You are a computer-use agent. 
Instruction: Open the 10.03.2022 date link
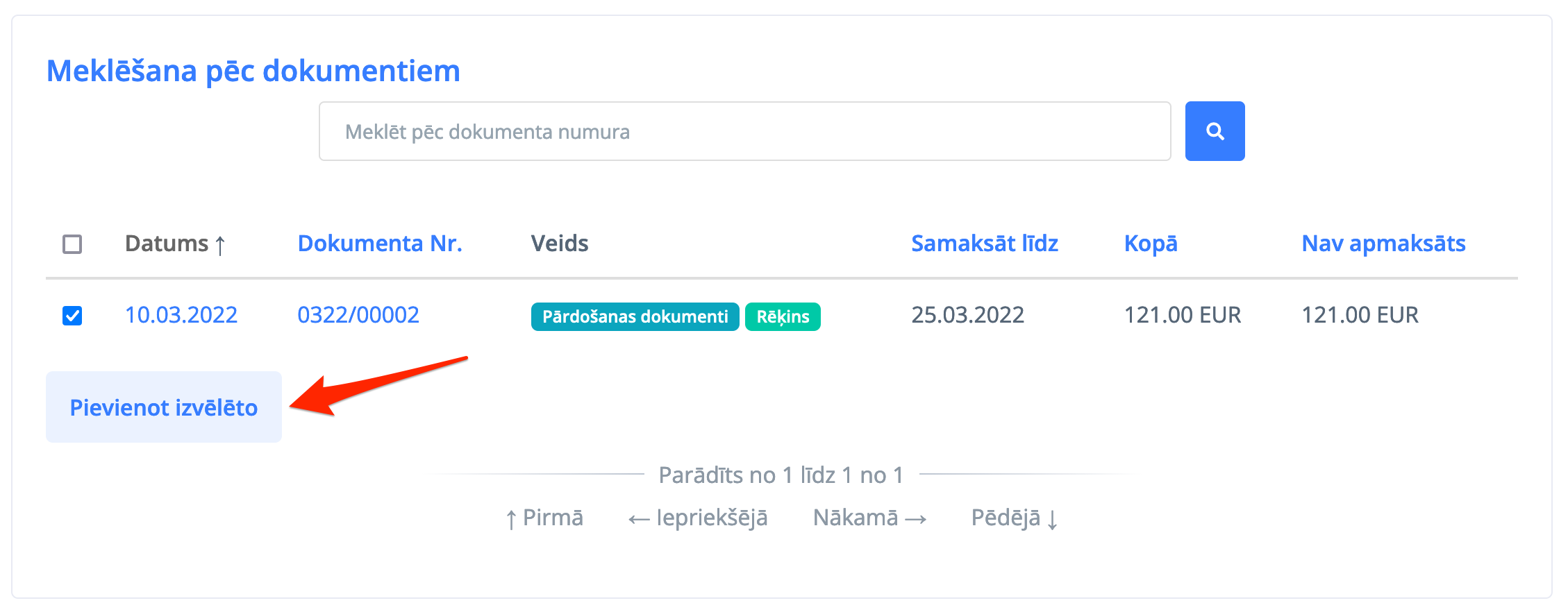pyautogui.click(x=181, y=315)
